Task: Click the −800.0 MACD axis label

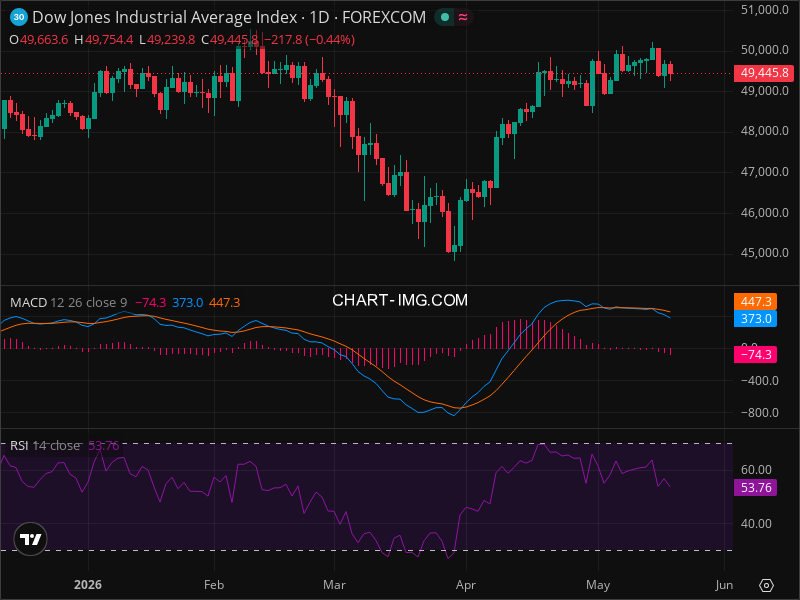Action: [760, 413]
